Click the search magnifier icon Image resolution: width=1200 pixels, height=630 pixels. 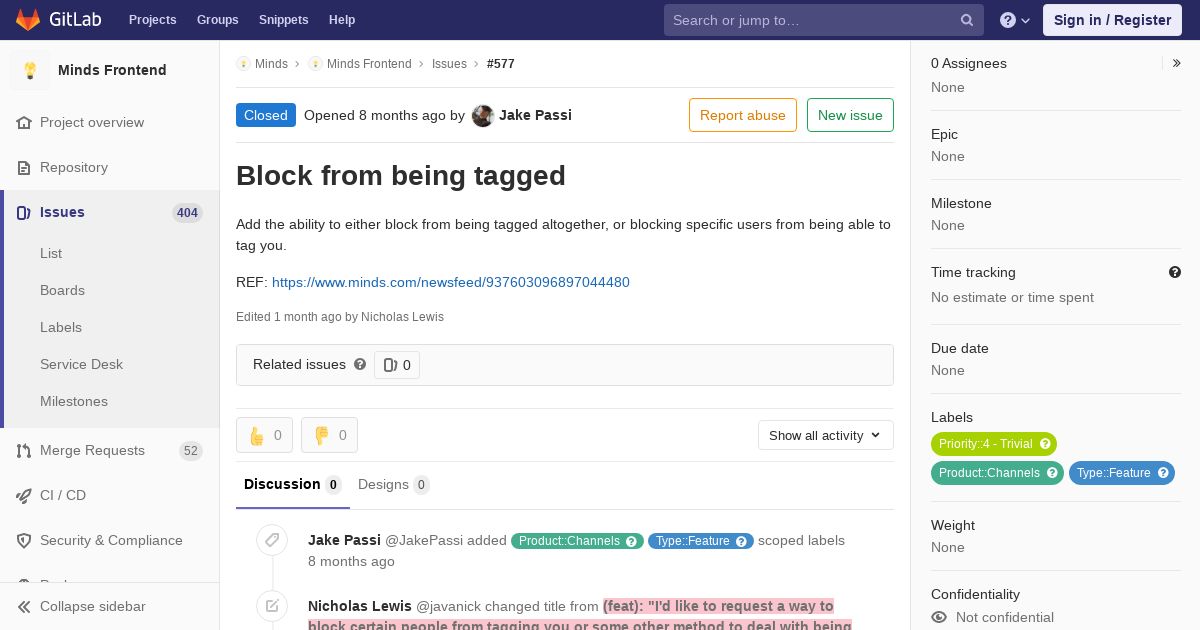(967, 20)
